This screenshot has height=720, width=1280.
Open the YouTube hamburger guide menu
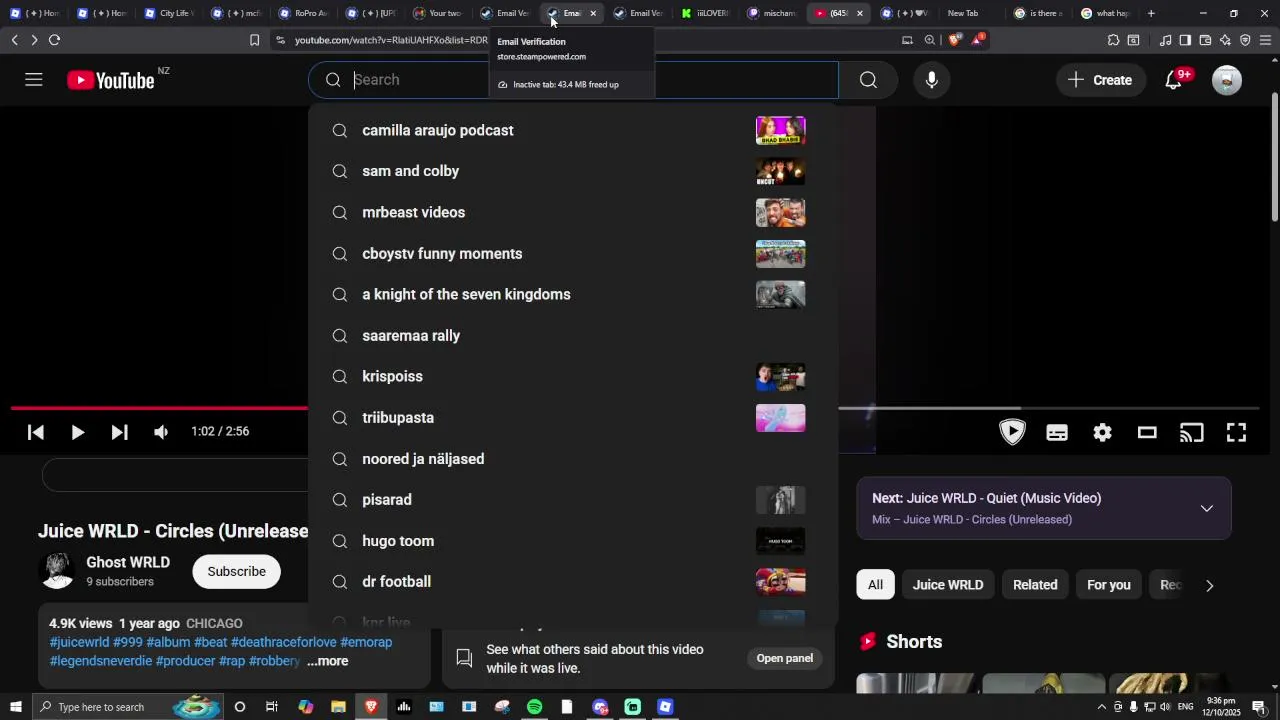[x=34, y=80]
